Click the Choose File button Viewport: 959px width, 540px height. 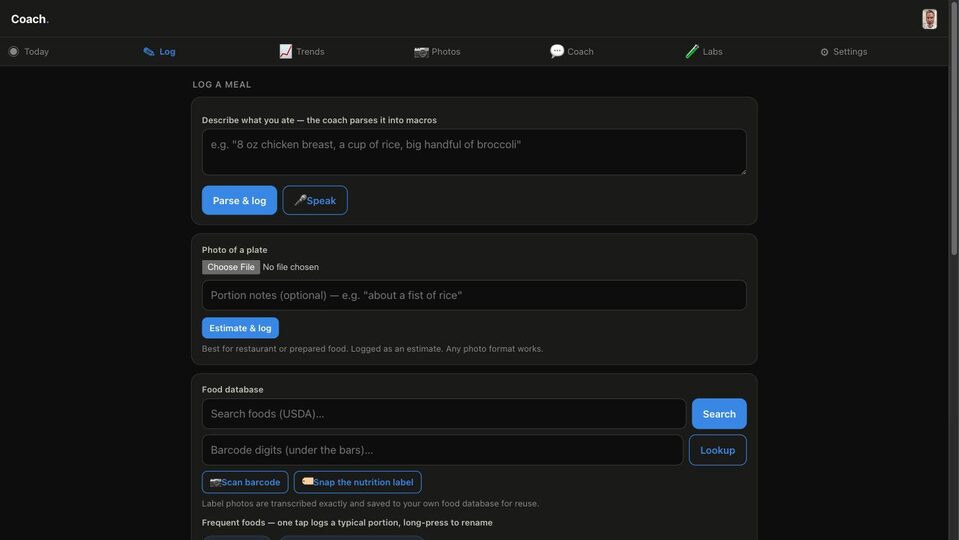pyautogui.click(x=231, y=267)
